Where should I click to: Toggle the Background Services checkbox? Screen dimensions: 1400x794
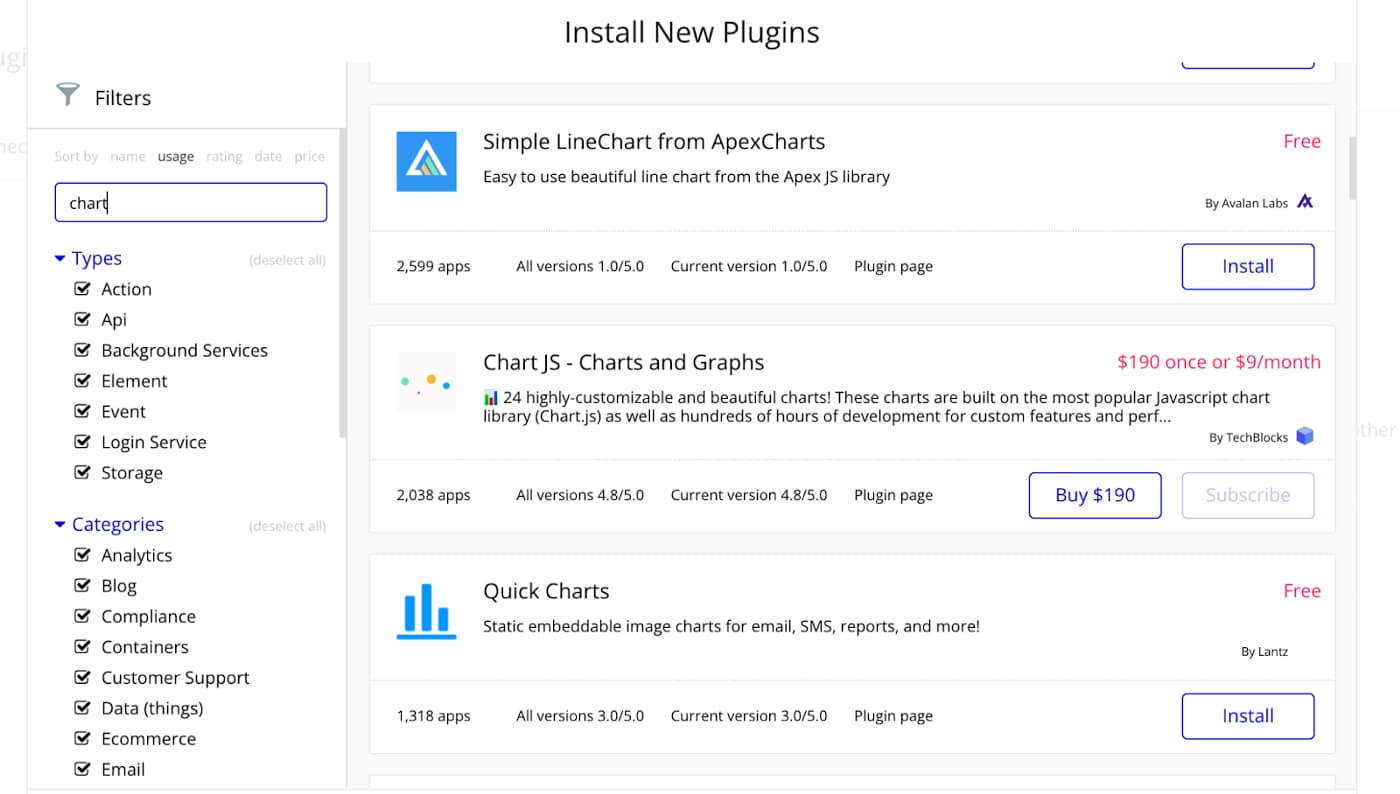click(83, 350)
